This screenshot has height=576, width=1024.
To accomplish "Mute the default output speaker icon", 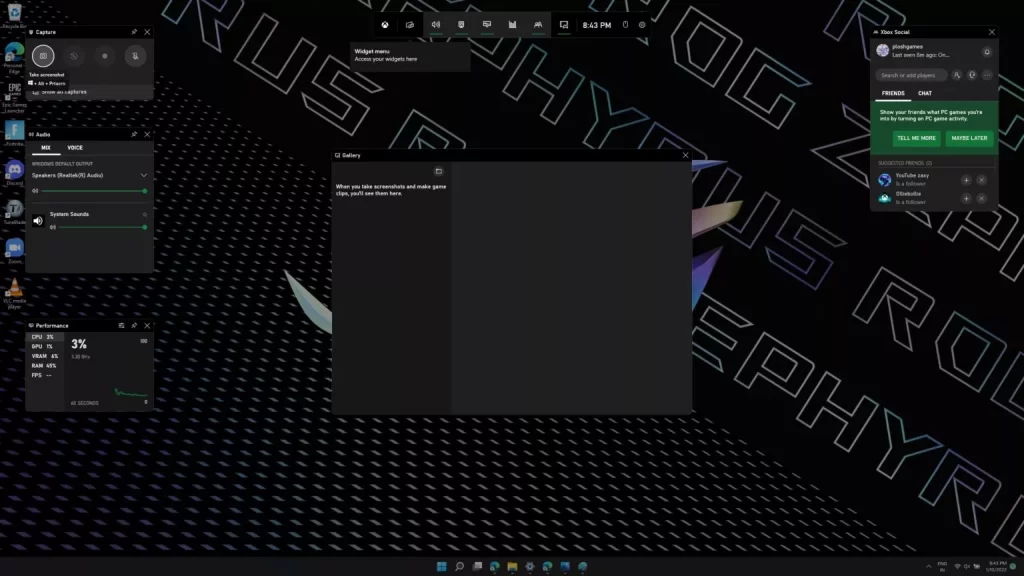I will tap(35, 191).
